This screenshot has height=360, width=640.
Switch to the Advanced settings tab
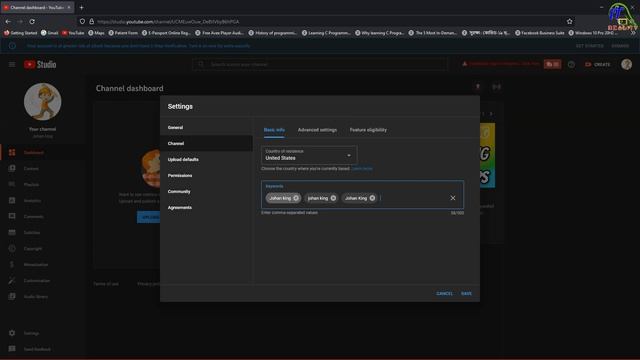[317, 130]
